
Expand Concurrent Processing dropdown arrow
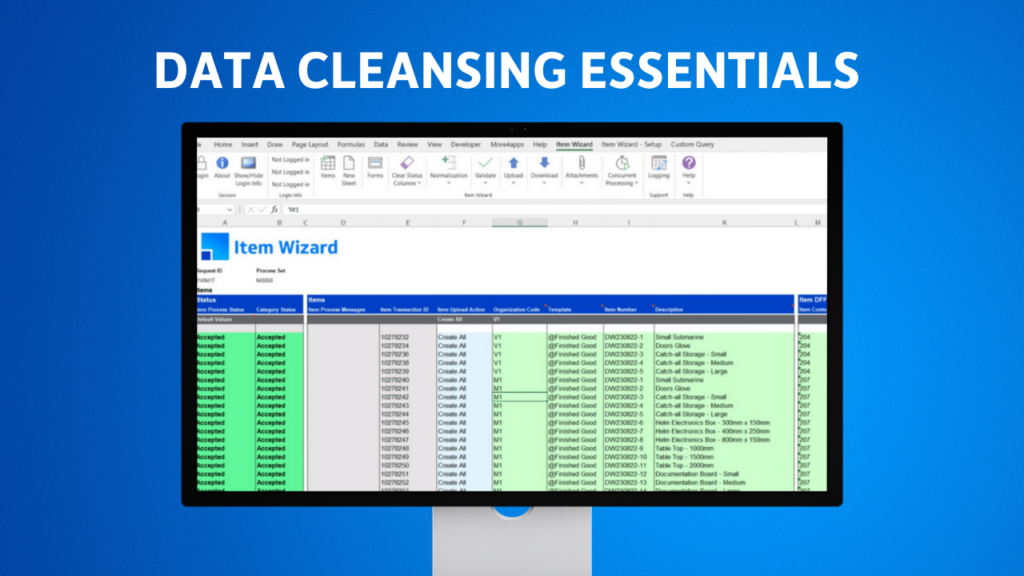[636, 184]
